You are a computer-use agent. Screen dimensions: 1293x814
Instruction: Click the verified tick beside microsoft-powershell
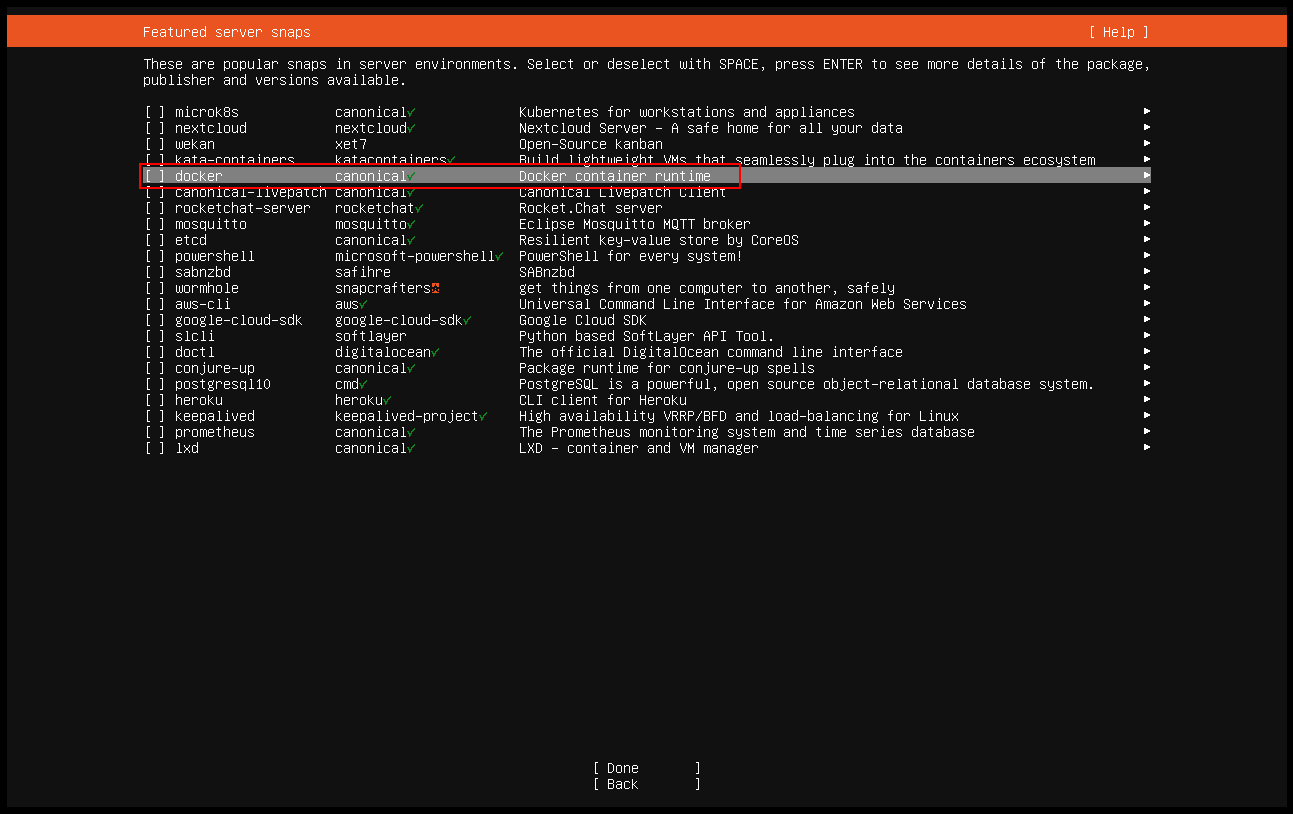pyautogui.click(x=499, y=256)
